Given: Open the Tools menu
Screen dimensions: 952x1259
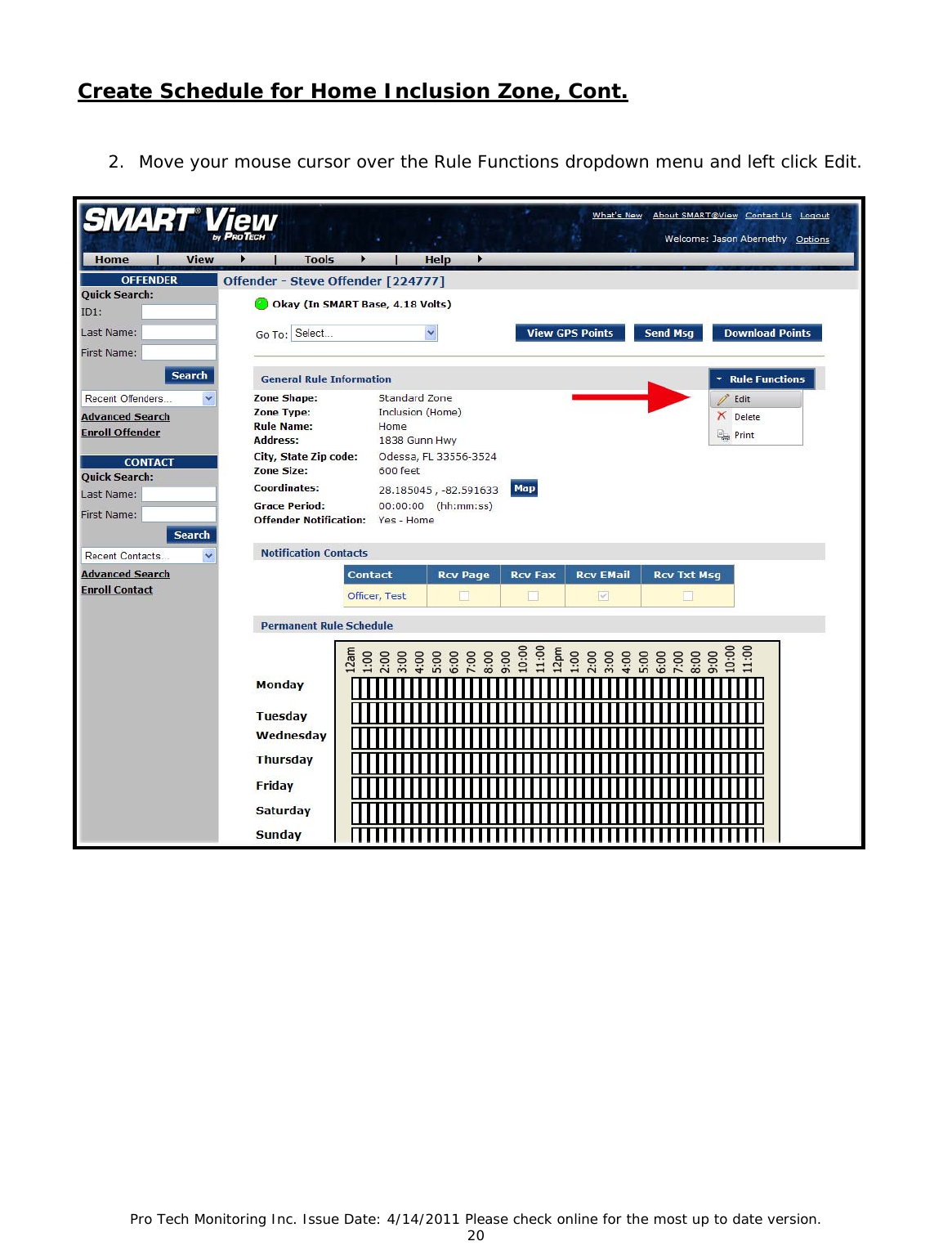Looking at the screenshot, I should point(320,260).
